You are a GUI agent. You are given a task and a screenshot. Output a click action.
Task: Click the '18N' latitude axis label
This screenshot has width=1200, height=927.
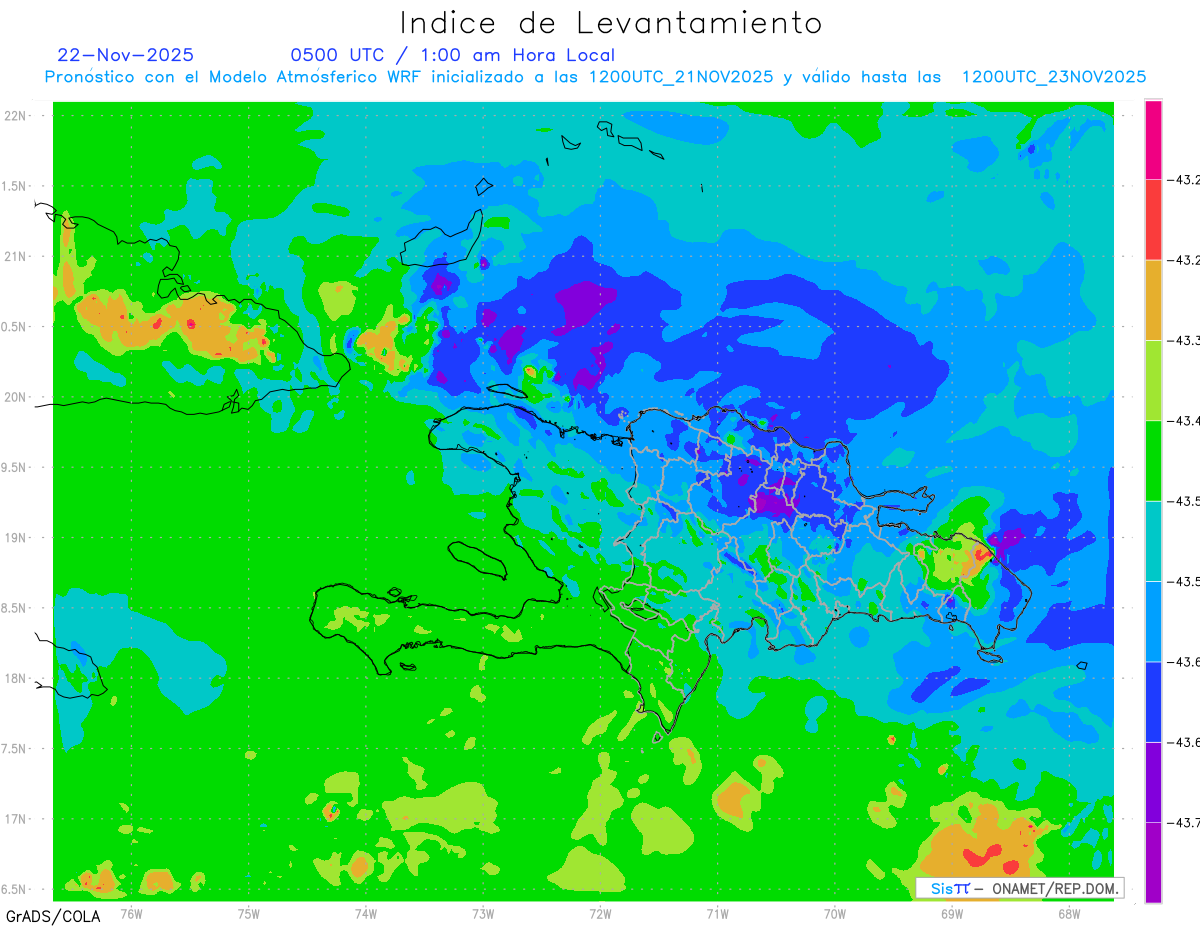pos(17,678)
